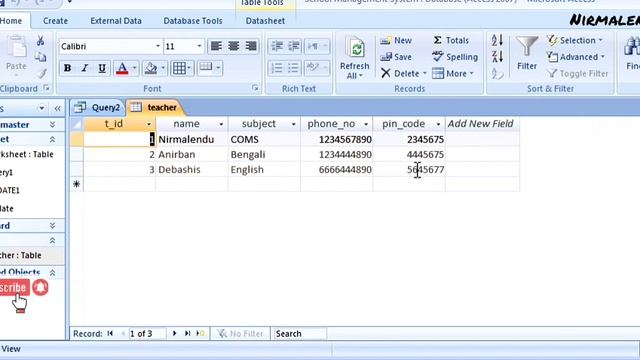Sort descending Z to A

pyautogui.click(x=497, y=56)
